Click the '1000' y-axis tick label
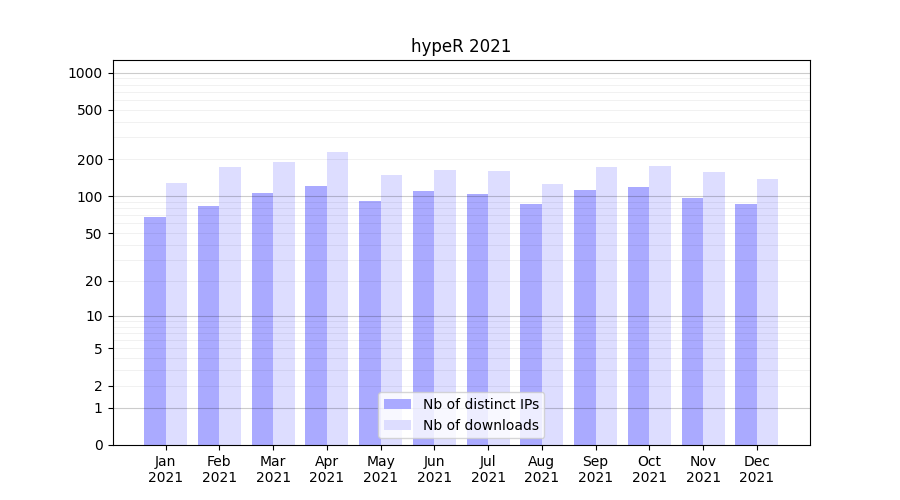Image resolution: width=900 pixels, height=500 pixels. [x=85, y=73]
